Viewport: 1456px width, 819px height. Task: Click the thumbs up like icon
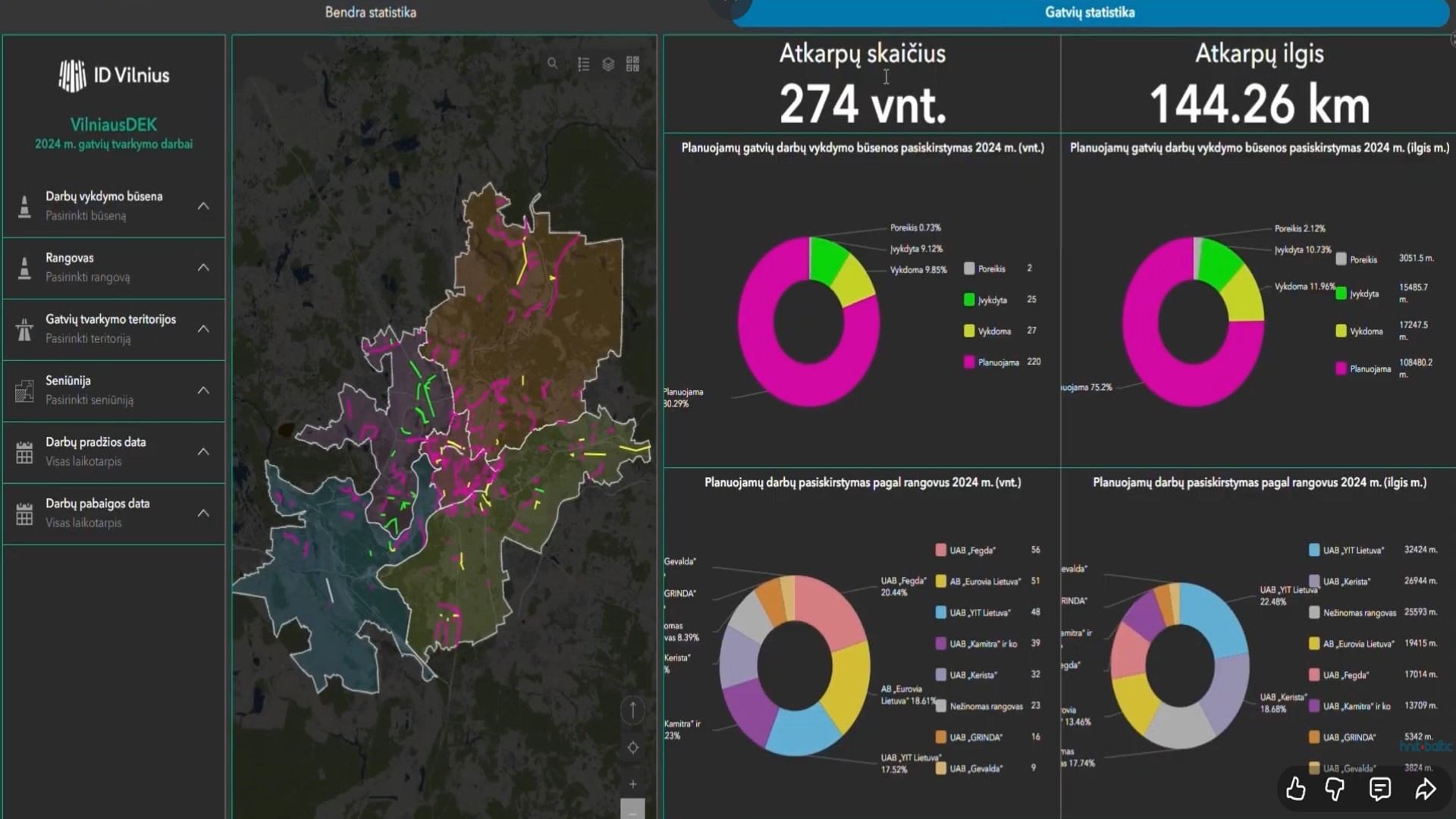tap(1296, 789)
